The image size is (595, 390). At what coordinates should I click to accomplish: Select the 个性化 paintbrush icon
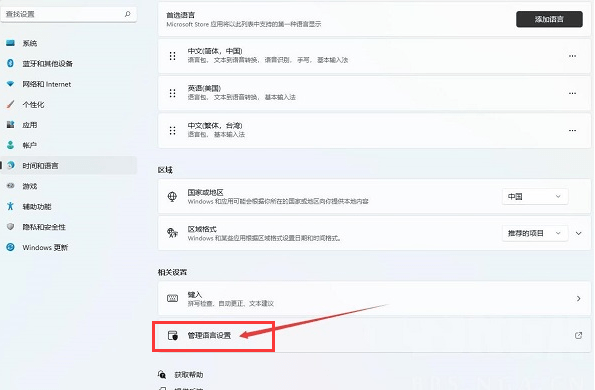click(x=10, y=104)
